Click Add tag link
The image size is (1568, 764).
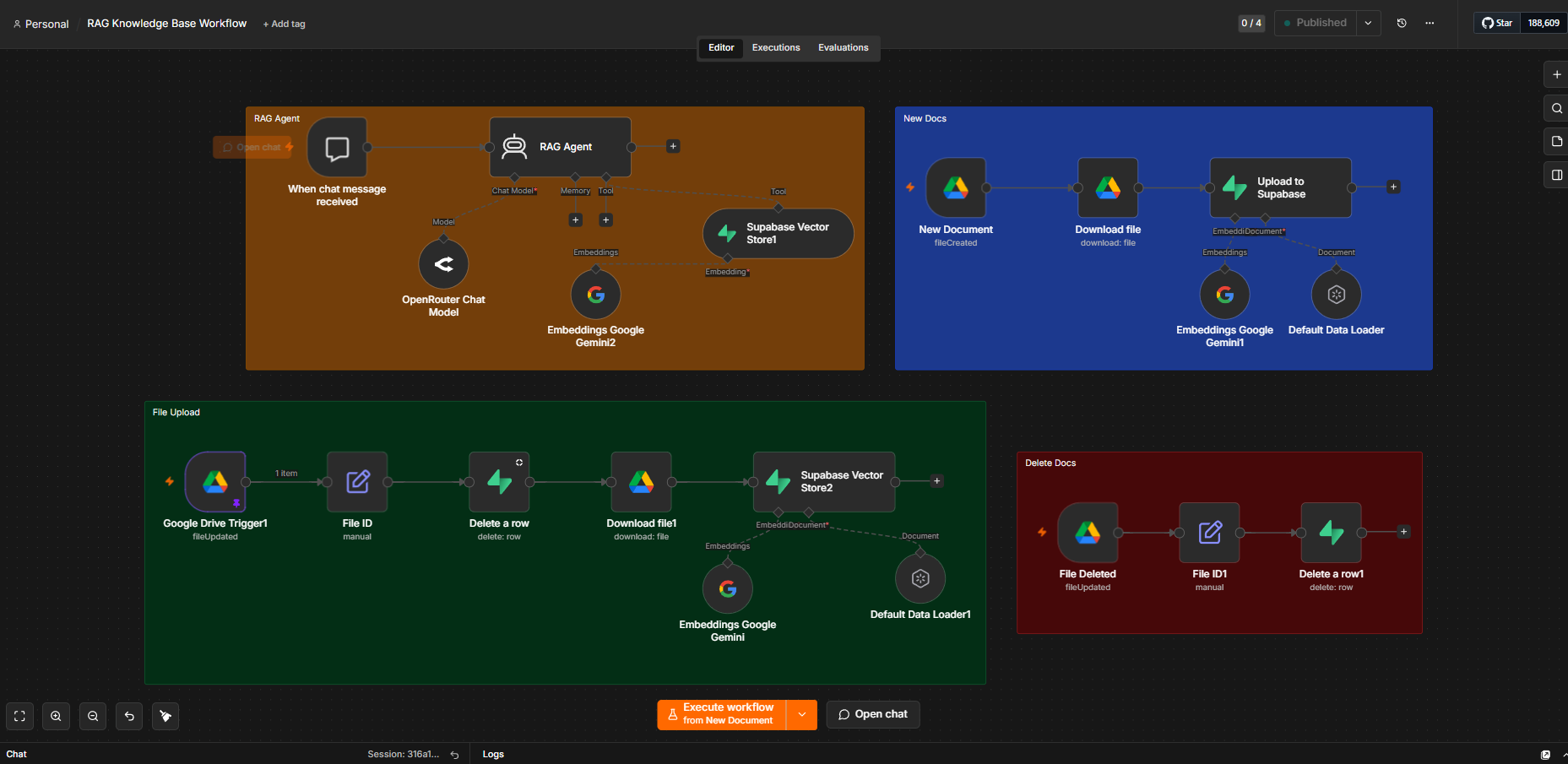(x=285, y=24)
